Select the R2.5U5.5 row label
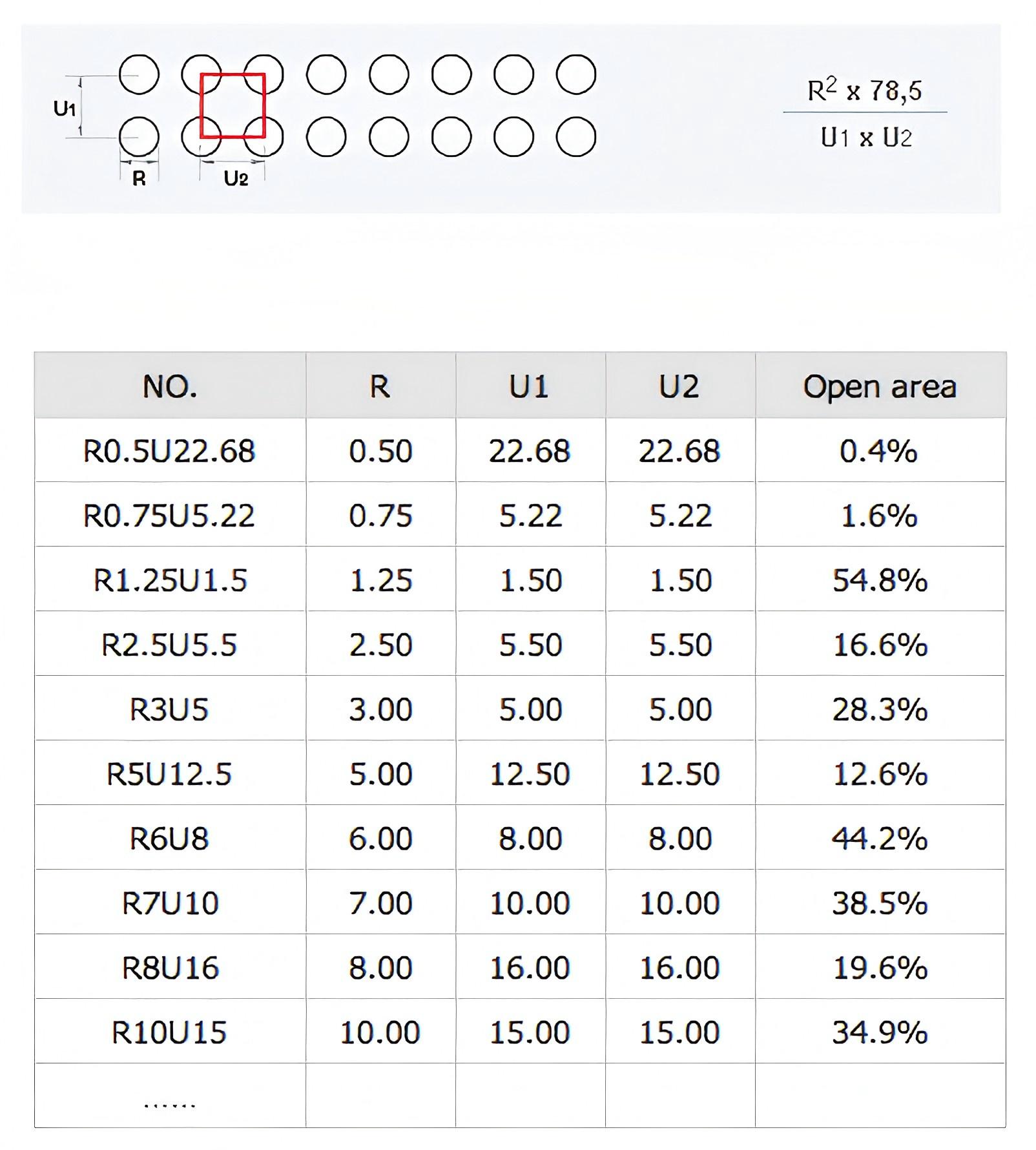This screenshot has width=1036, height=1150. click(x=169, y=645)
